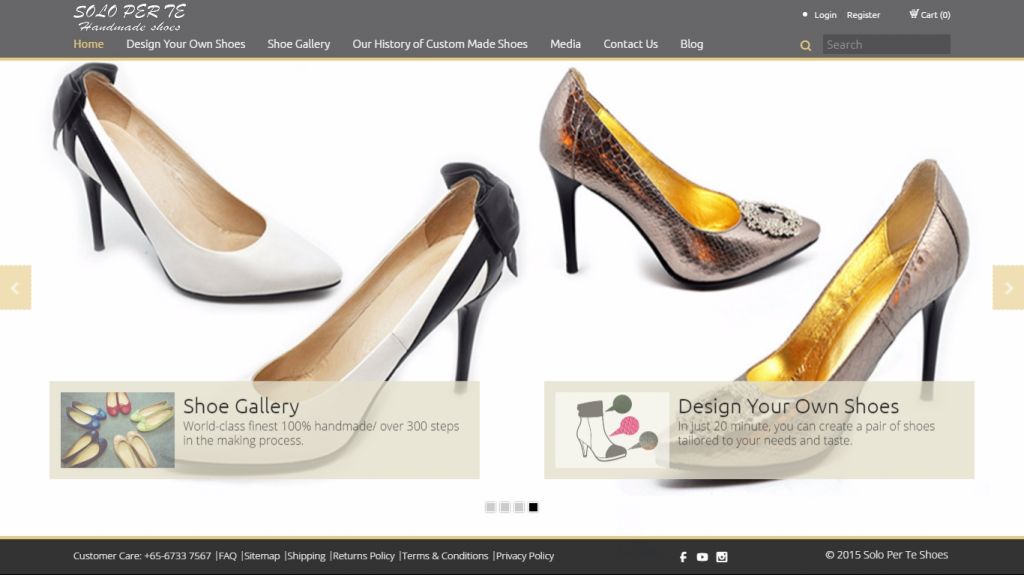Open the Returns Policy footer link
Image resolution: width=1024 pixels, height=575 pixels.
coord(363,556)
